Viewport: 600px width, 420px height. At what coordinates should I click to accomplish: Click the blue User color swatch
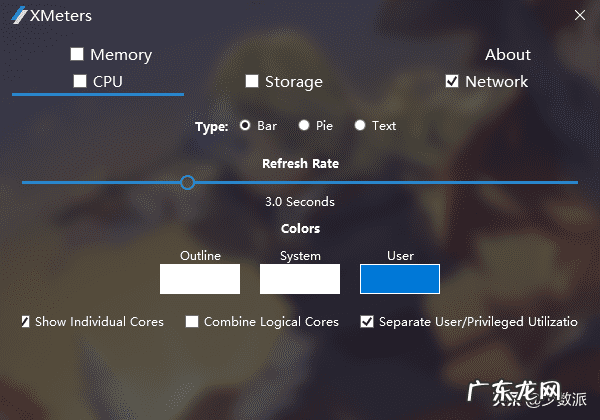click(400, 279)
